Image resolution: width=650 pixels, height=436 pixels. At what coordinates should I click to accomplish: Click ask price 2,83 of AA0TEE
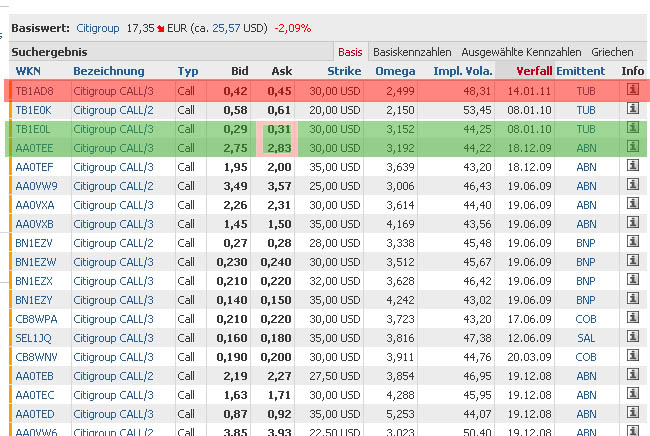[279, 148]
